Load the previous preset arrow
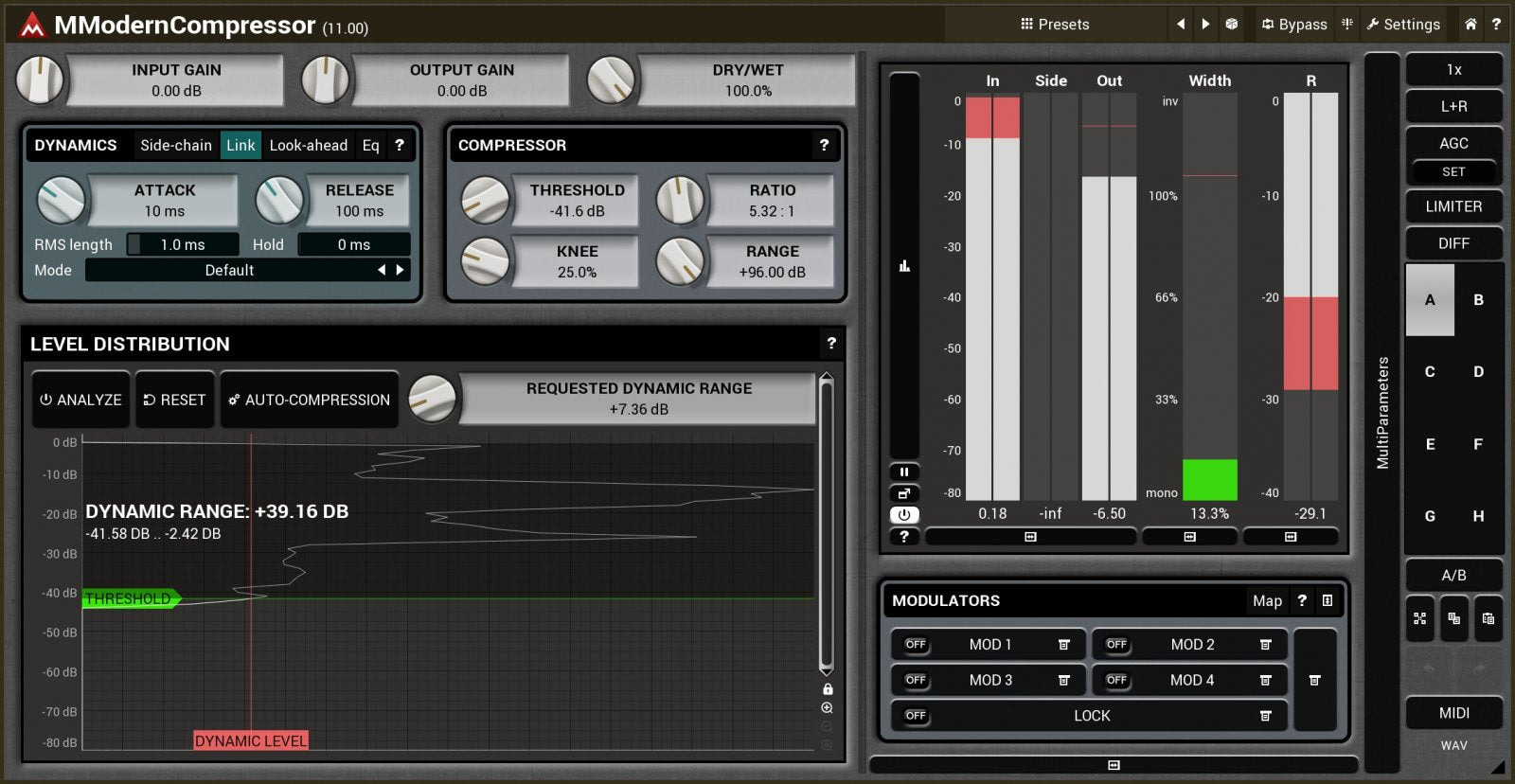 click(x=1181, y=25)
